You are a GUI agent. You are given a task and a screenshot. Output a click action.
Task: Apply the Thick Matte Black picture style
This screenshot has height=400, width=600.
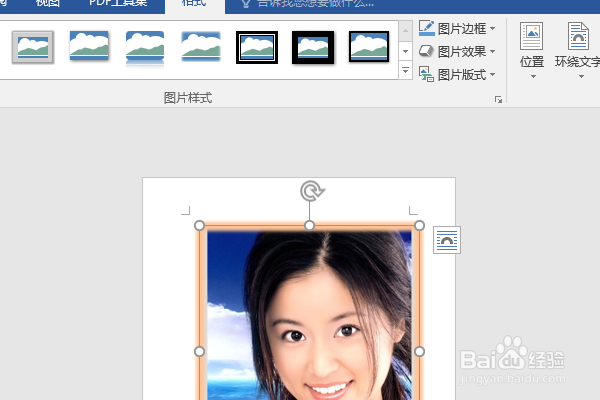tap(313, 47)
